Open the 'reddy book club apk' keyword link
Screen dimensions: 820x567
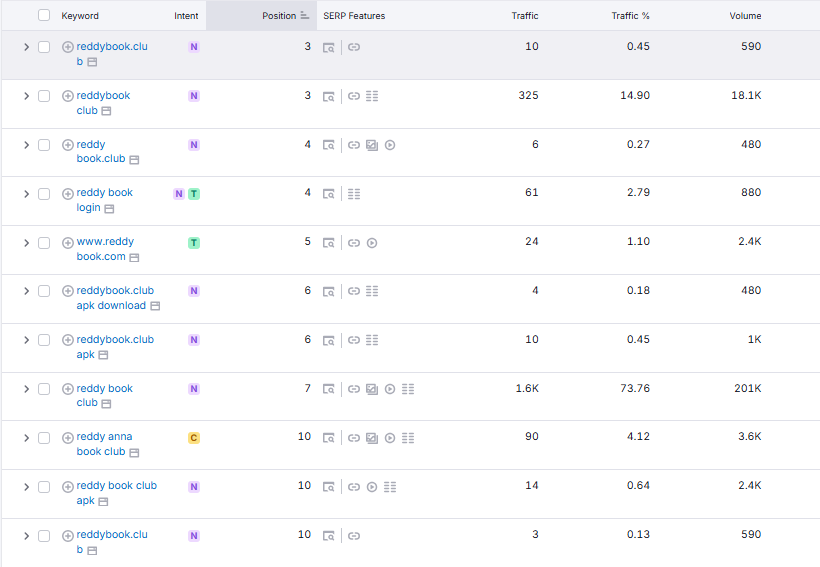coord(117,493)
